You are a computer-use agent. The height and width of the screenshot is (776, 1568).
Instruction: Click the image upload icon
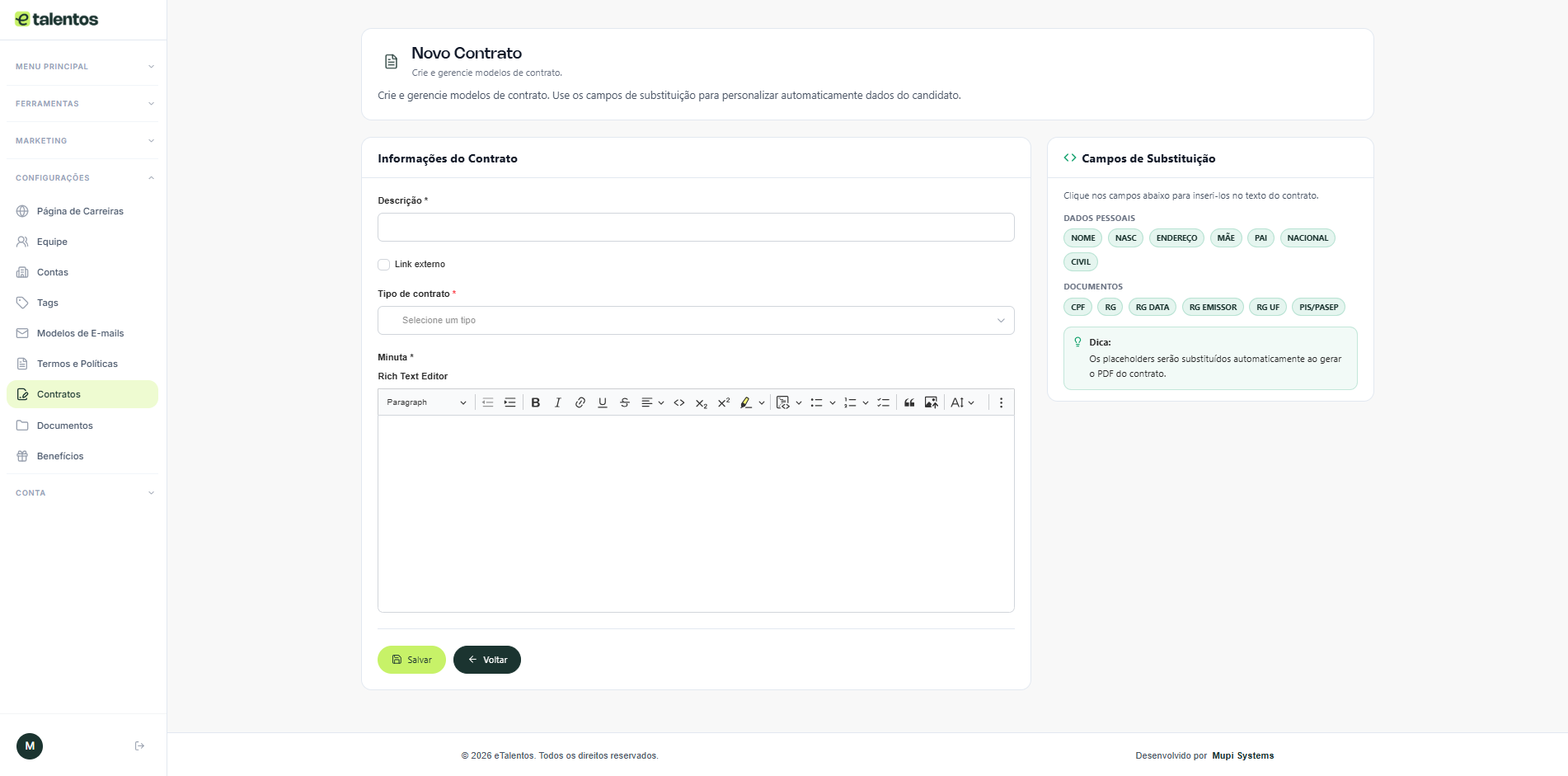pos(932,402)
